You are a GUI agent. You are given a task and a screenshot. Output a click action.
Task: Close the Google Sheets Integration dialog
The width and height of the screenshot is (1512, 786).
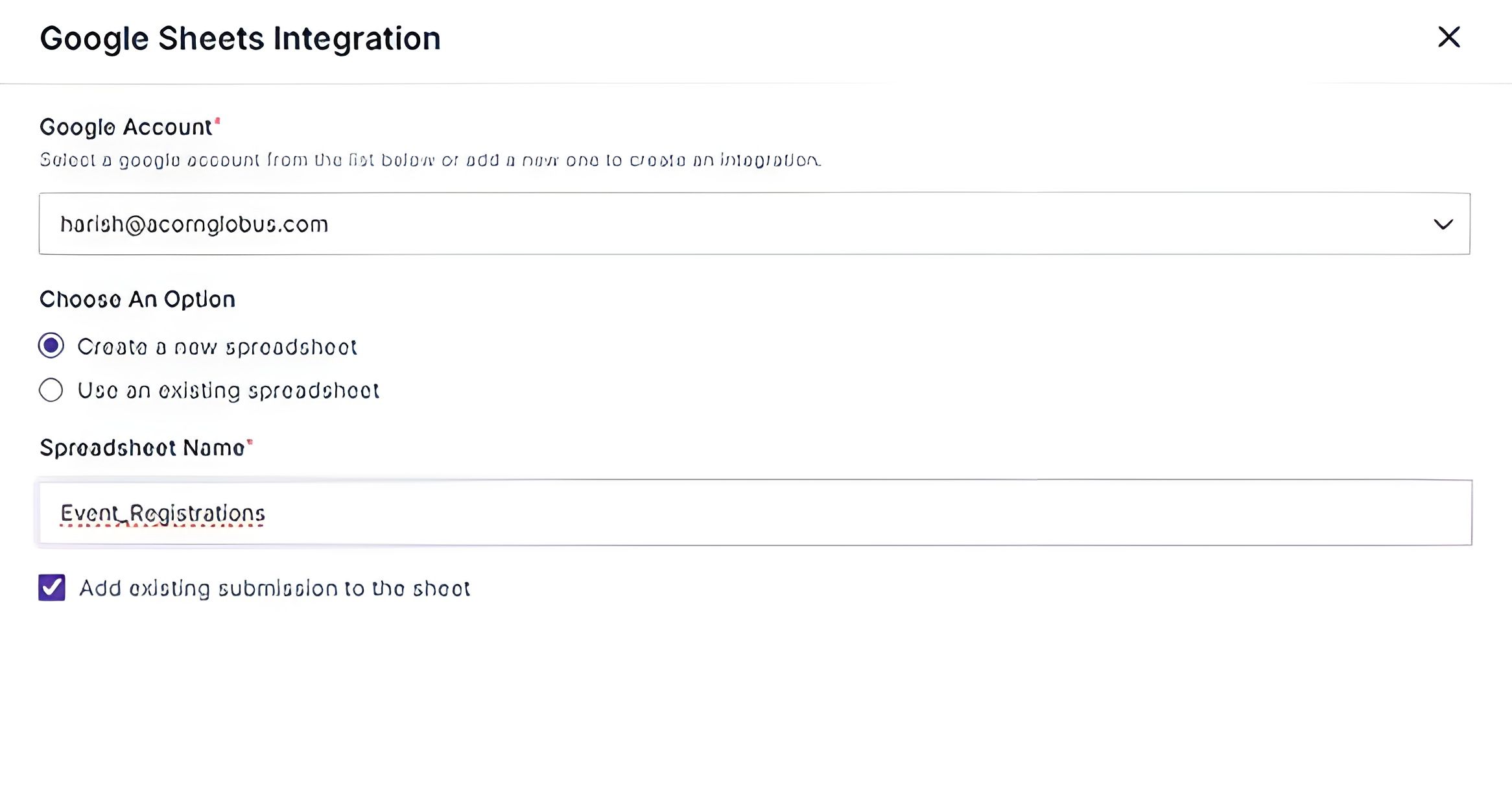pyautogui.click(x=1448, y=37)
